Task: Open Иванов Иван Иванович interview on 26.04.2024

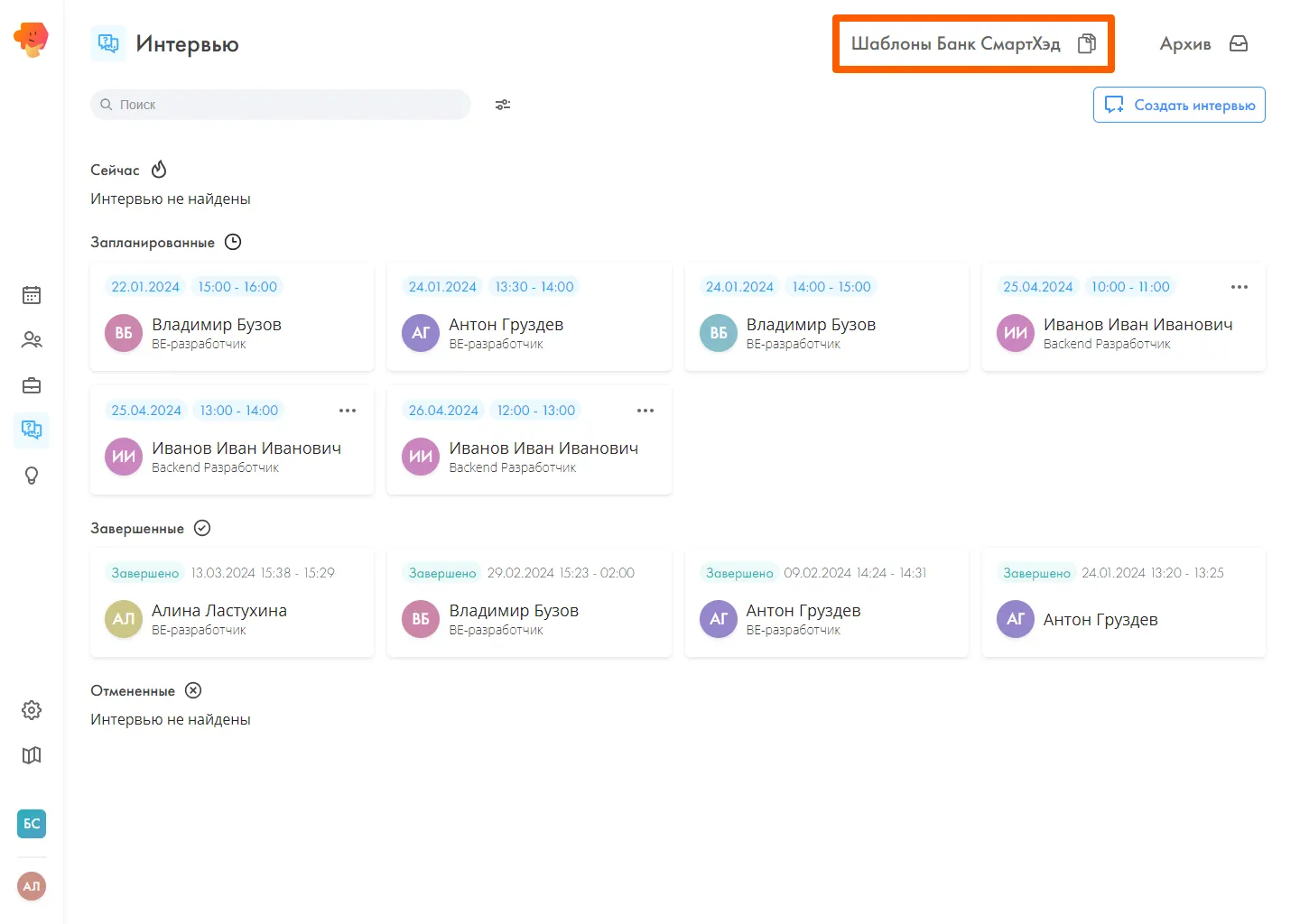Action: pyautogui.click(x=529, y=440)
